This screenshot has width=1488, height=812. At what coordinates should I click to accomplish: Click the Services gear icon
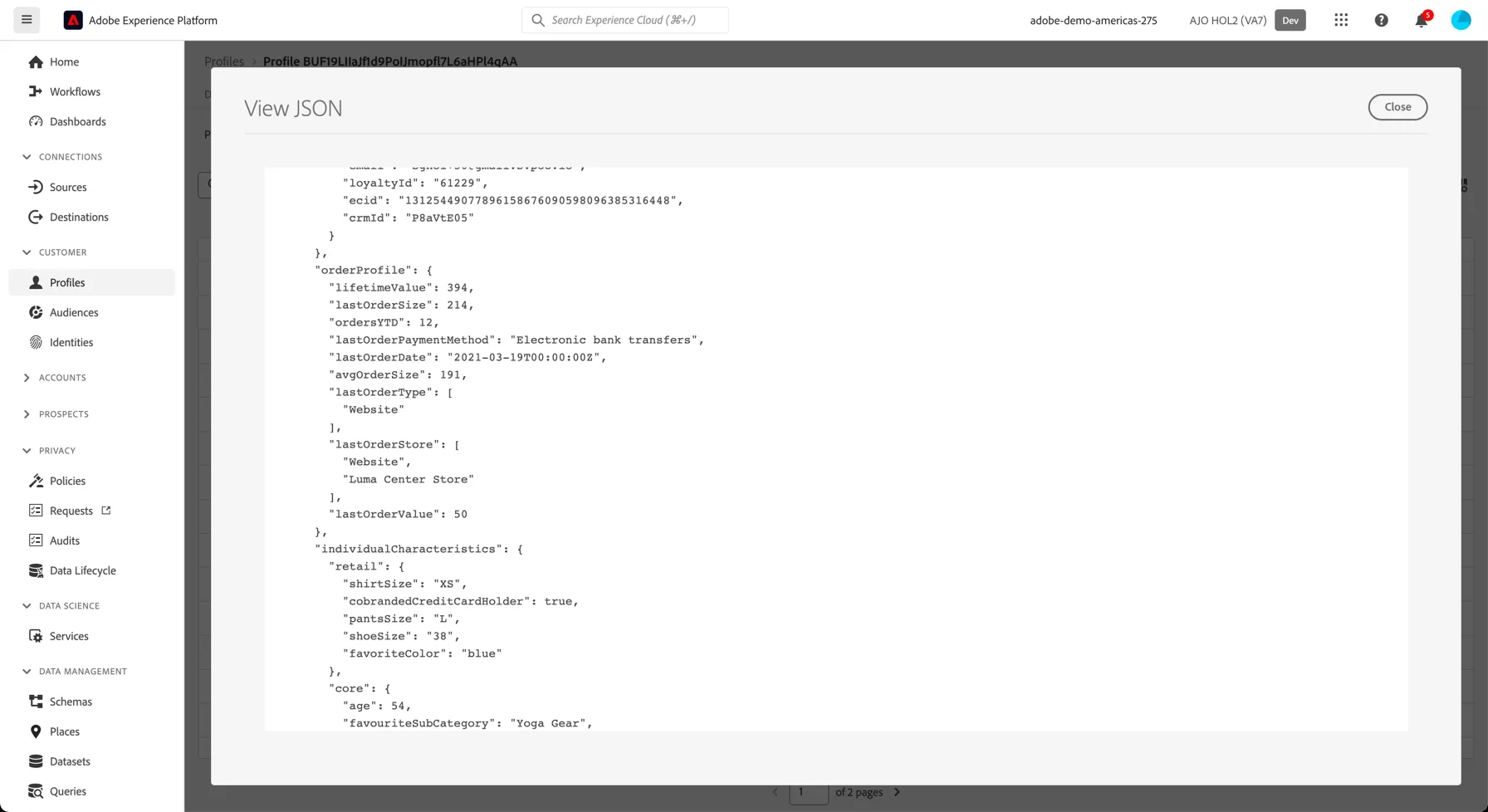pyautogui.click(x=36, y=636)
